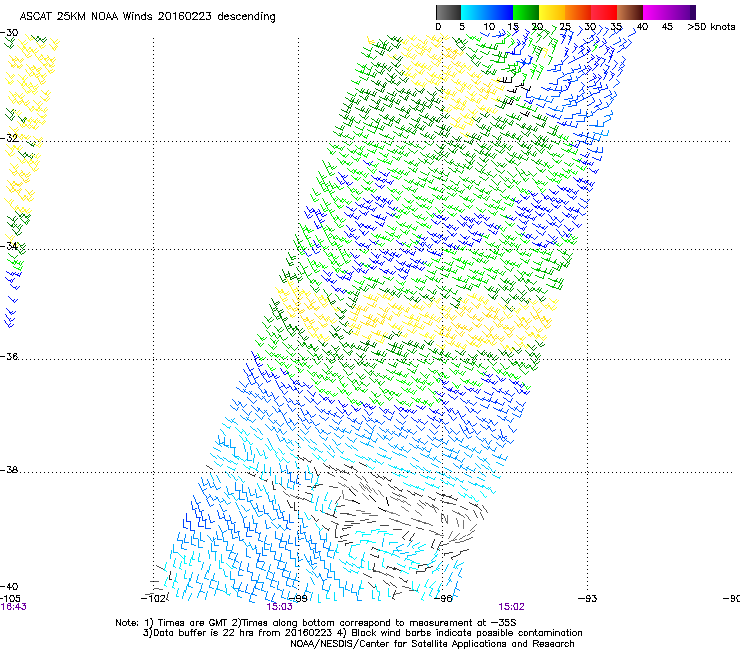
Task: Click the '-32' latitude label
Action: (x=9, y=138)
